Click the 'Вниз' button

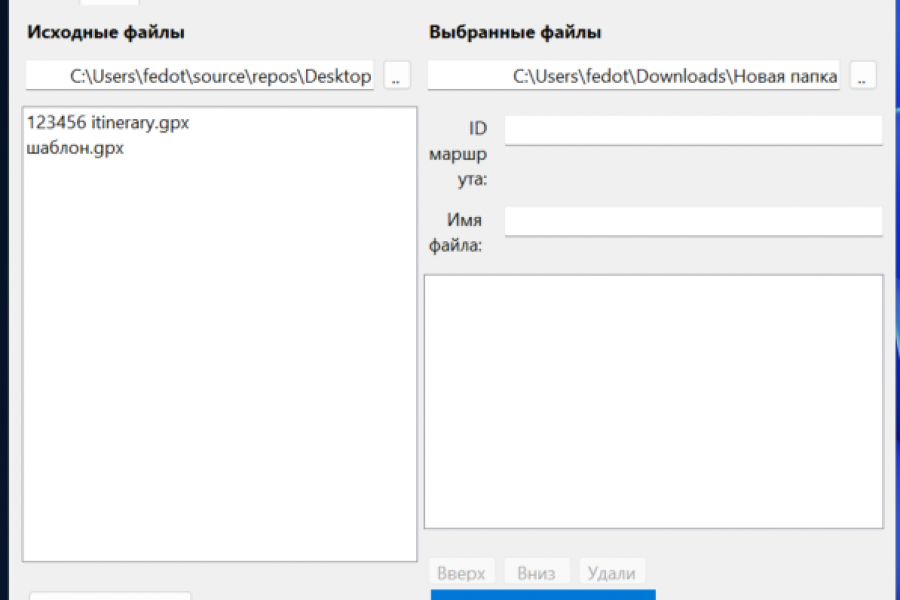(x=537, y=572)
